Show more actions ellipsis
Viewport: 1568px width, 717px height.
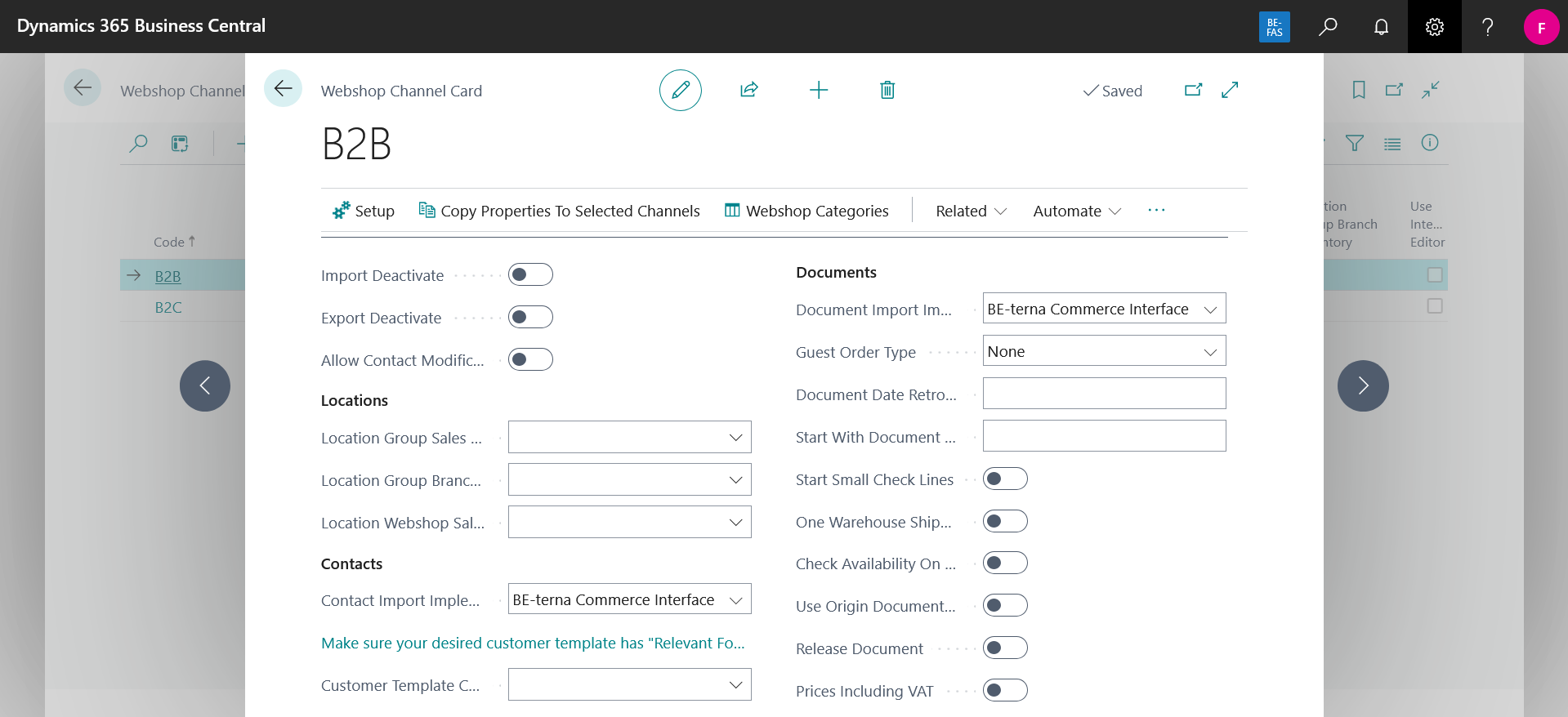tap(1156, 210)
